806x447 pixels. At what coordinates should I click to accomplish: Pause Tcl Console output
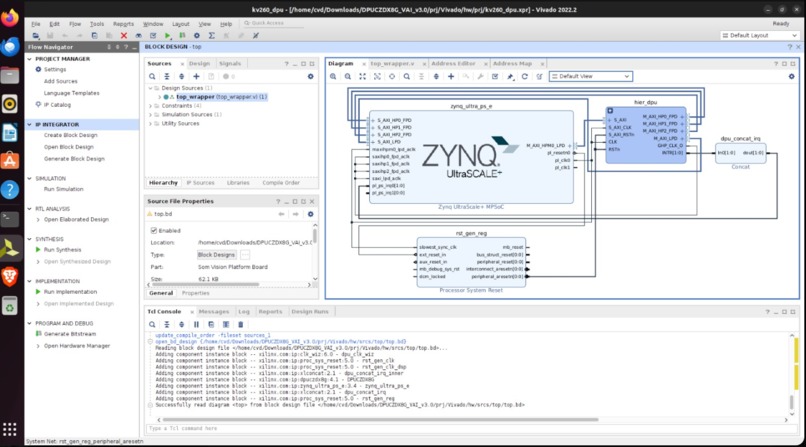click(196, 325)
